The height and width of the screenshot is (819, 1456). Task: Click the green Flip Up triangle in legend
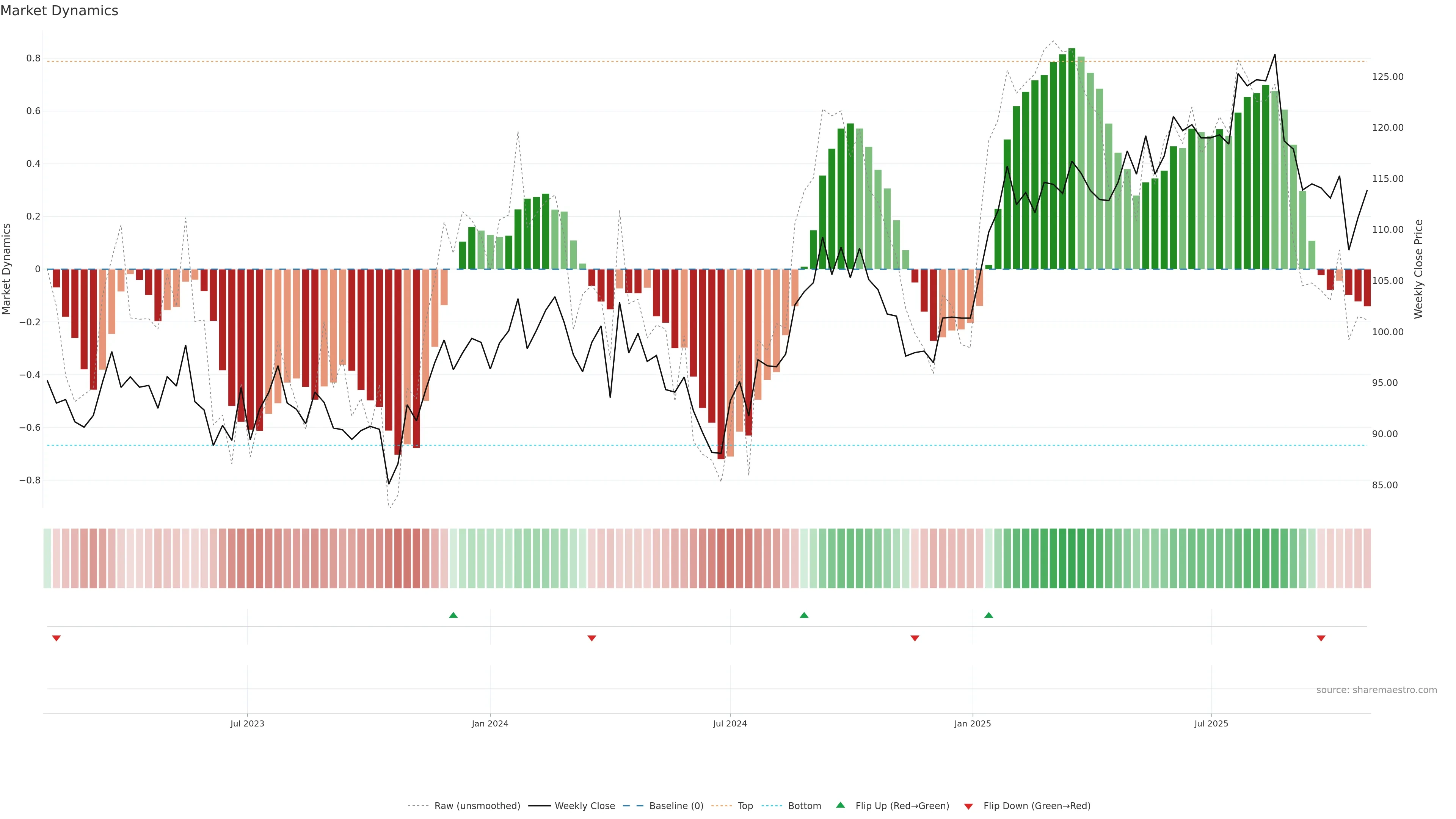click(841, 805)
